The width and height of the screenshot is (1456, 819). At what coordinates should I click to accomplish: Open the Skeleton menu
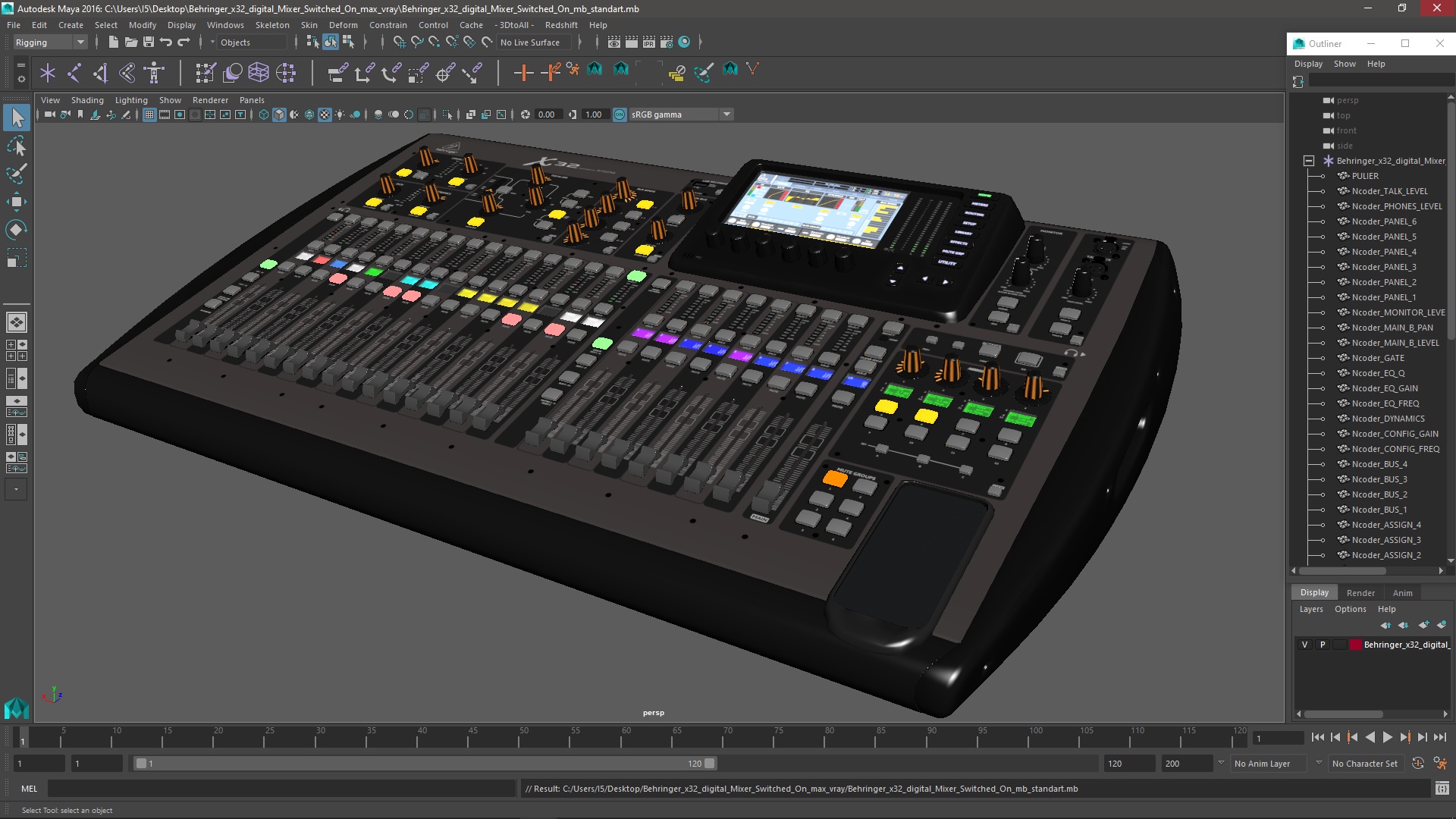point(272,25)
